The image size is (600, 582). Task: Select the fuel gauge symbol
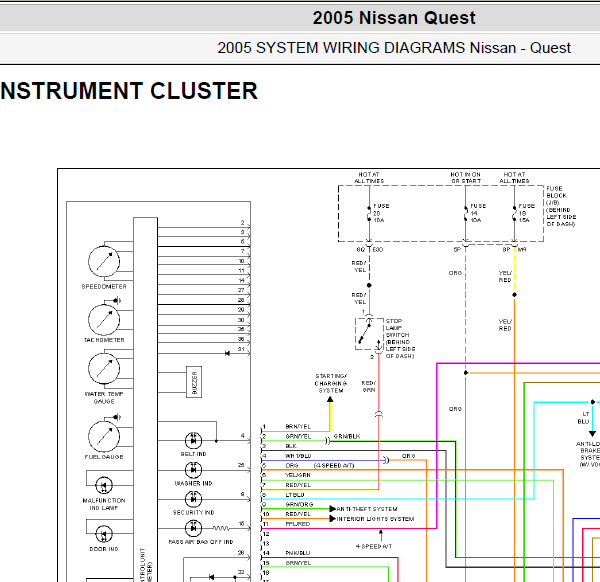104,437
